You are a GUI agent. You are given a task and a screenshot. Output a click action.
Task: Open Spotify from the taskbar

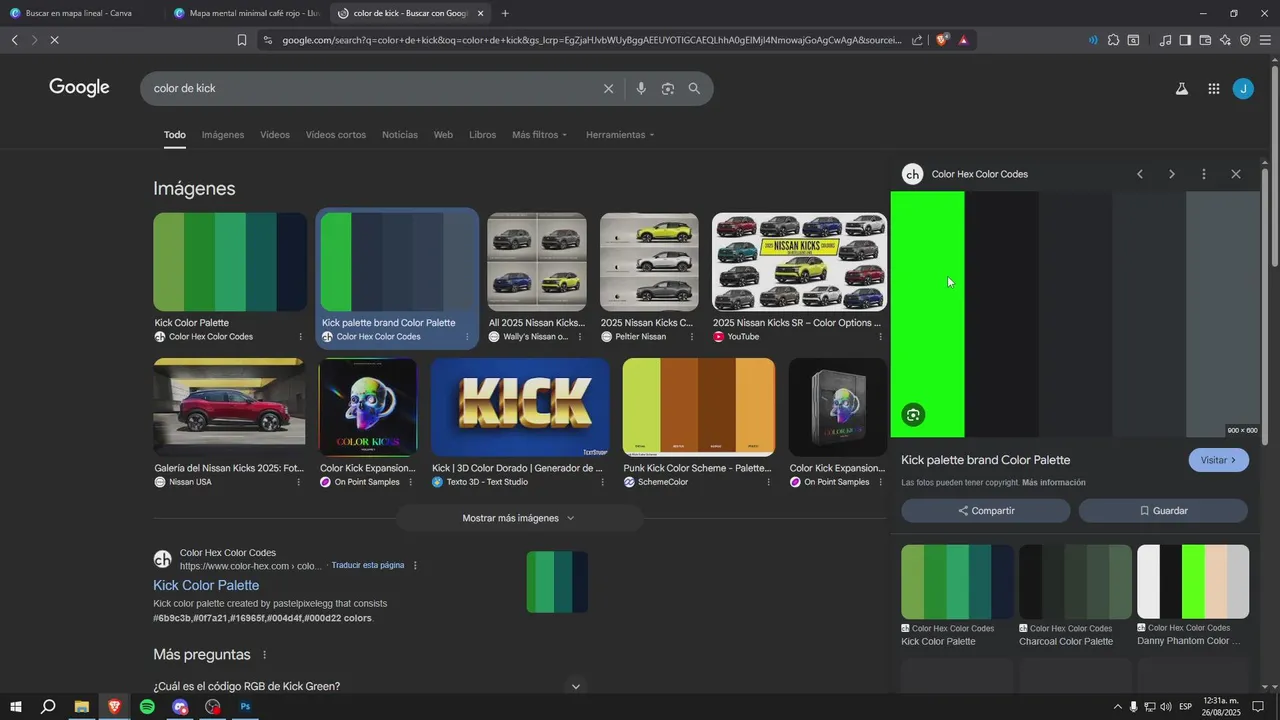click(147, 706)
